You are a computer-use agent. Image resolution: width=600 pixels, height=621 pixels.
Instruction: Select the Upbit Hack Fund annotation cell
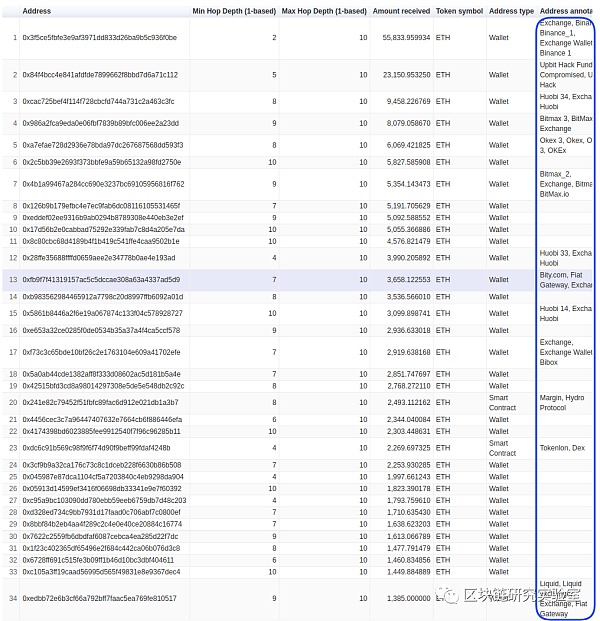tap(565, 75)
